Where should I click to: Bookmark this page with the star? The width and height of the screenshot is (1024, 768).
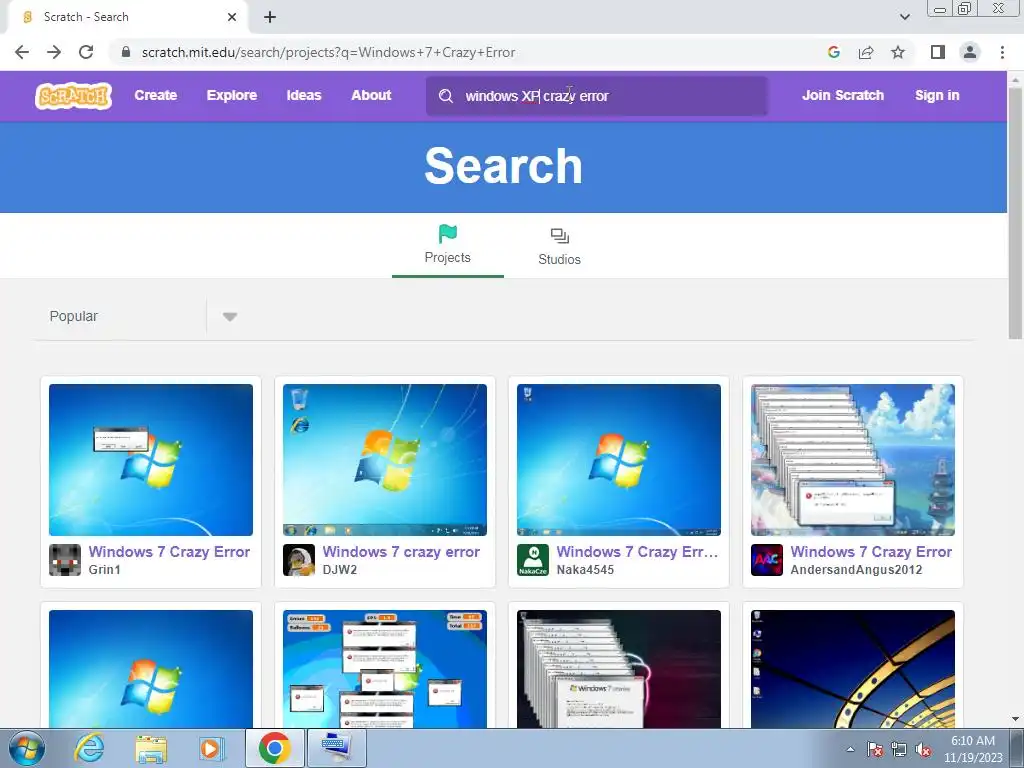898,52
